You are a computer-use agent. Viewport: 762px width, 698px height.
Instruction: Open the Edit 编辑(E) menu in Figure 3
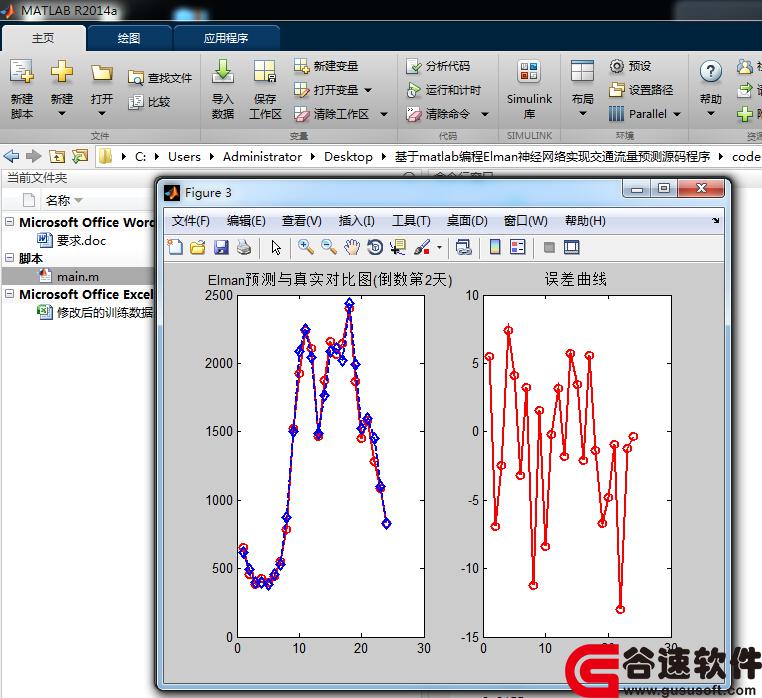click(246, 221)
